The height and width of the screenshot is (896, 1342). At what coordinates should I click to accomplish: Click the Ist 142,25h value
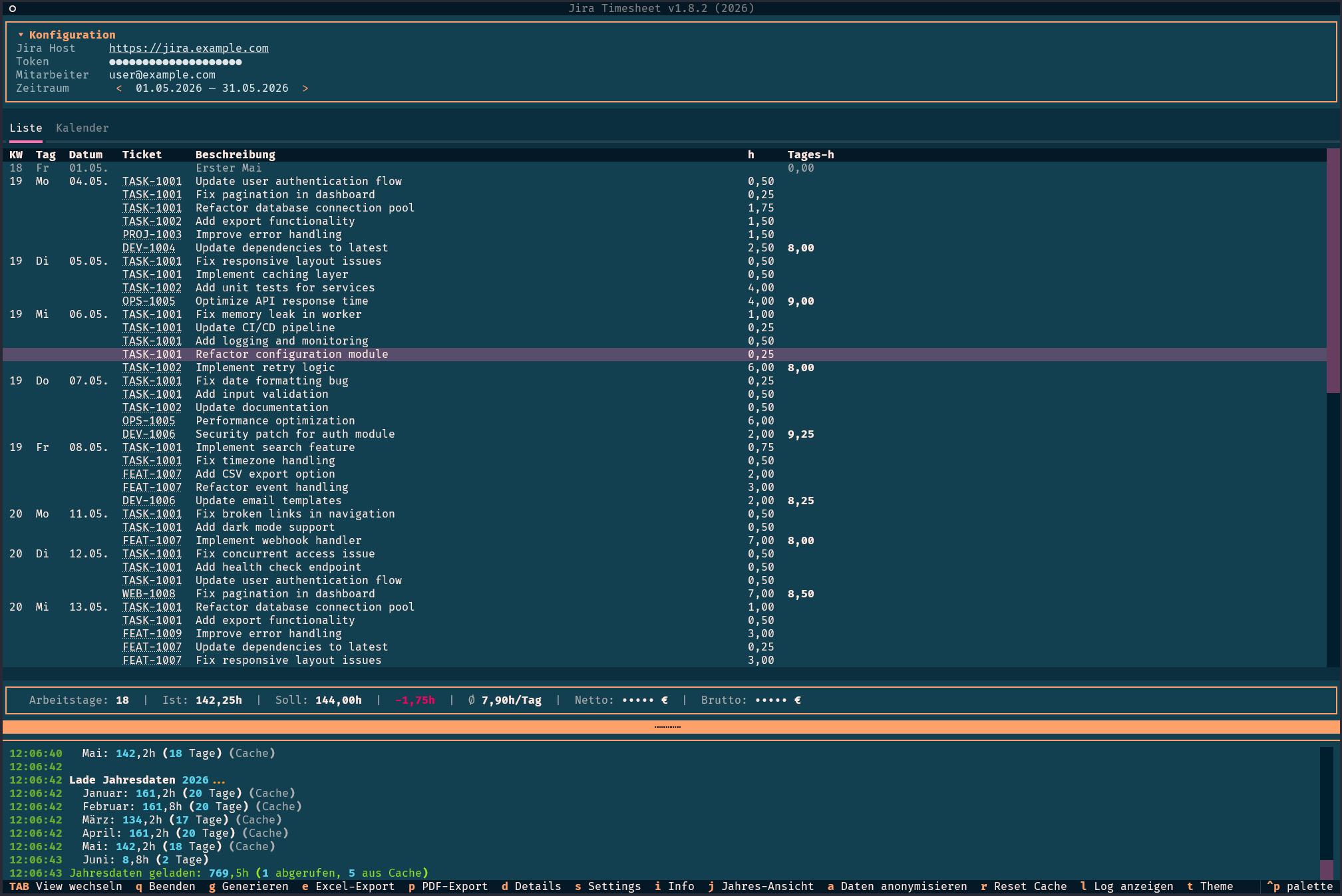219,700
